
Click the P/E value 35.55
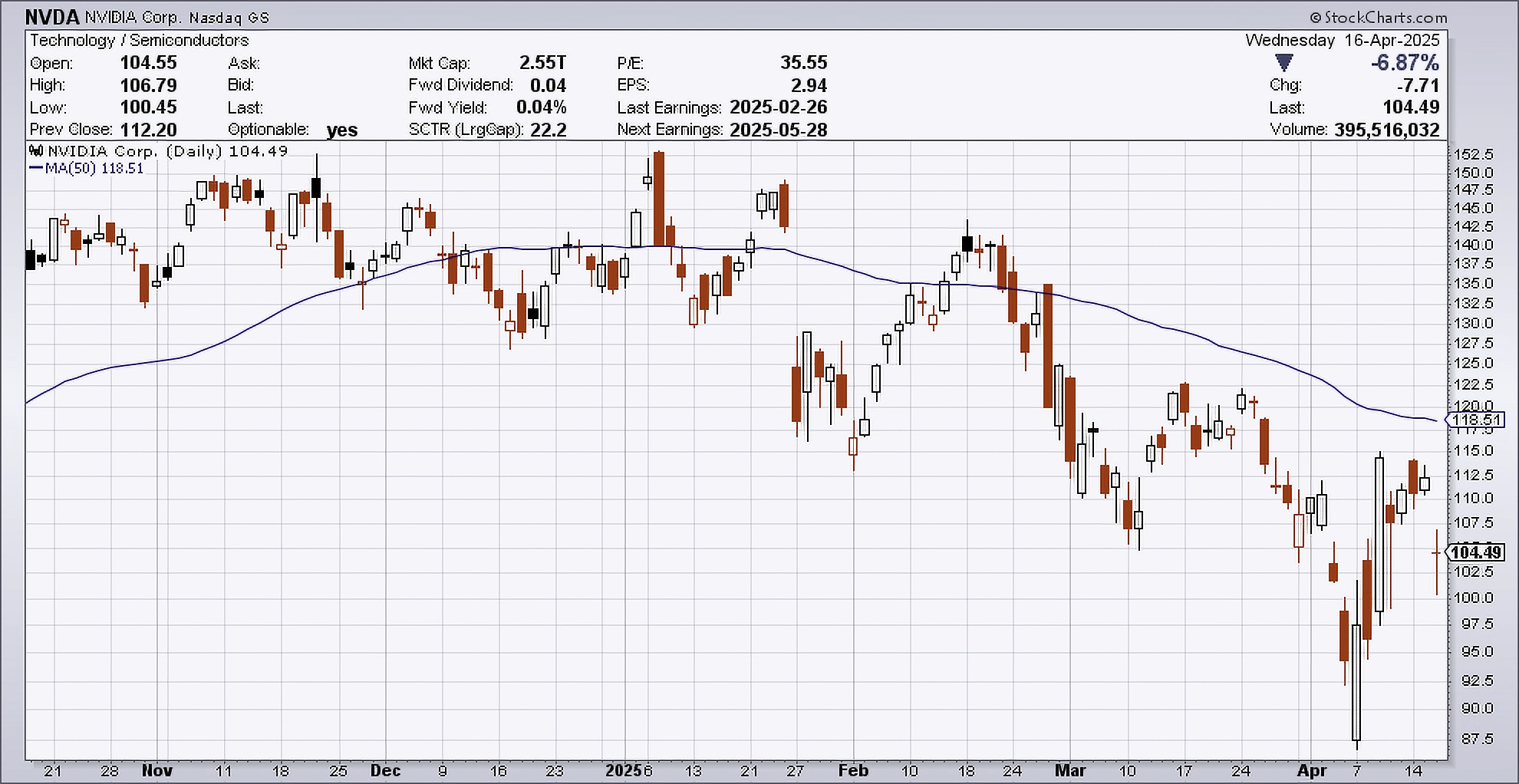(x=804, y=63)
